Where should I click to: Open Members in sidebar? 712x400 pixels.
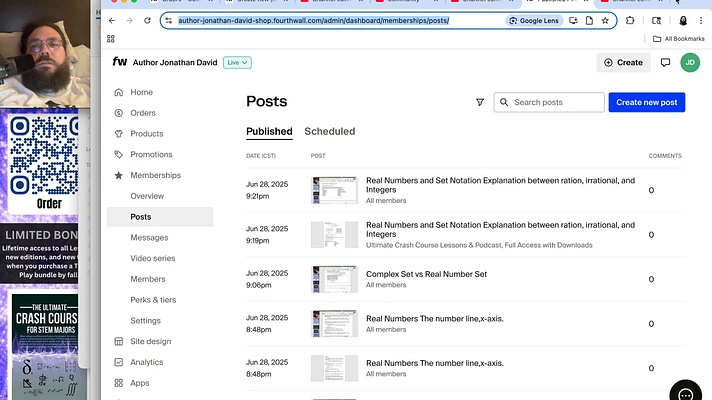pos(148,279)
